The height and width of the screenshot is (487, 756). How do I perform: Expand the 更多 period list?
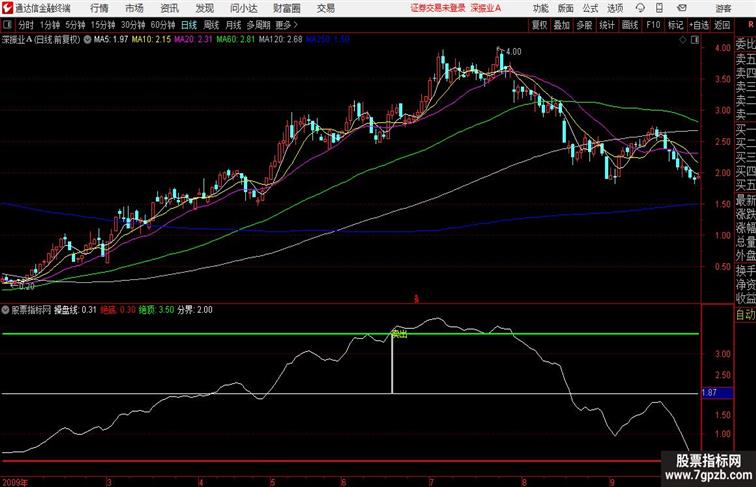point(286,25)
